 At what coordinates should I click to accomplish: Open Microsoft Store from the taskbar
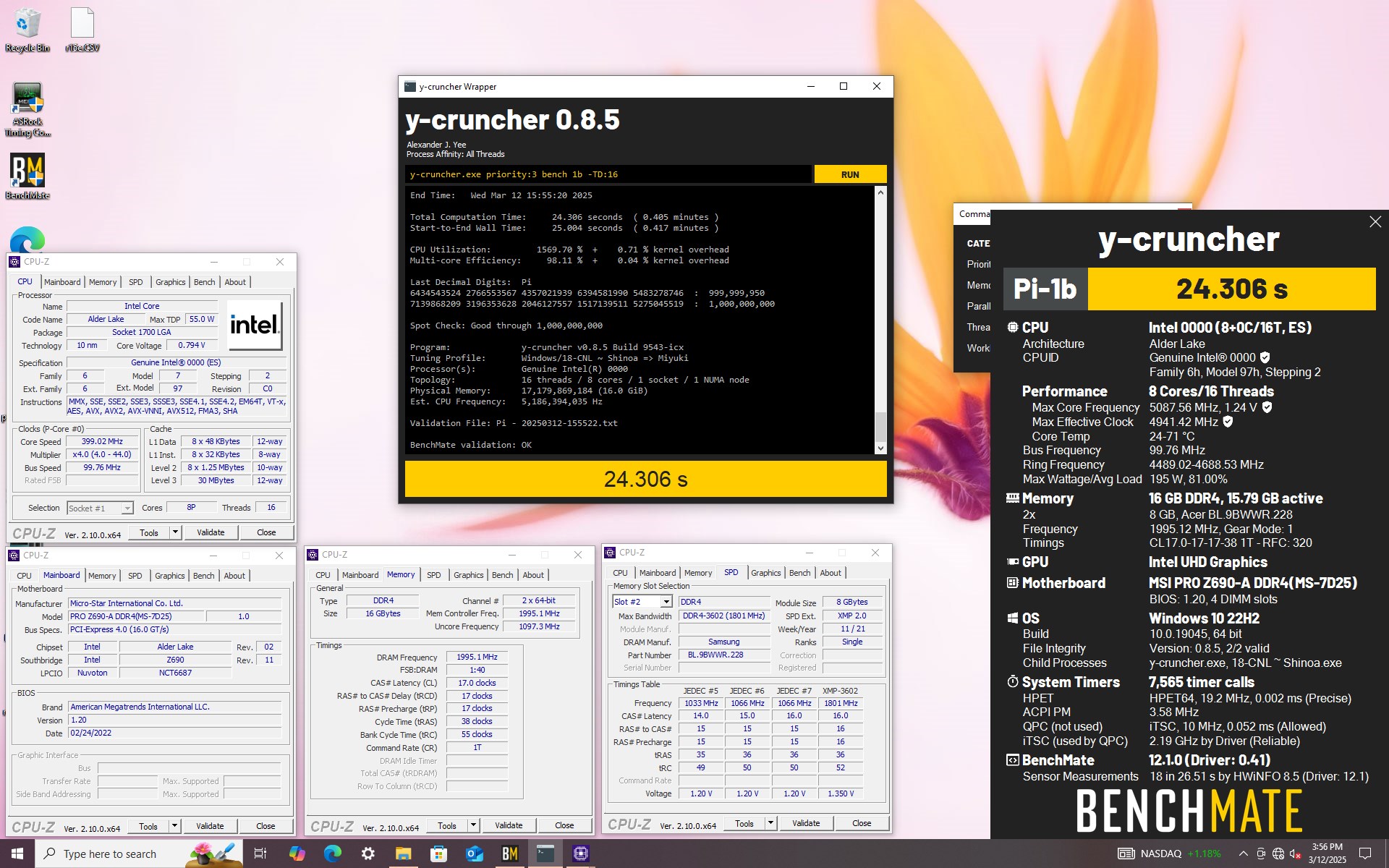pos(438,854)
